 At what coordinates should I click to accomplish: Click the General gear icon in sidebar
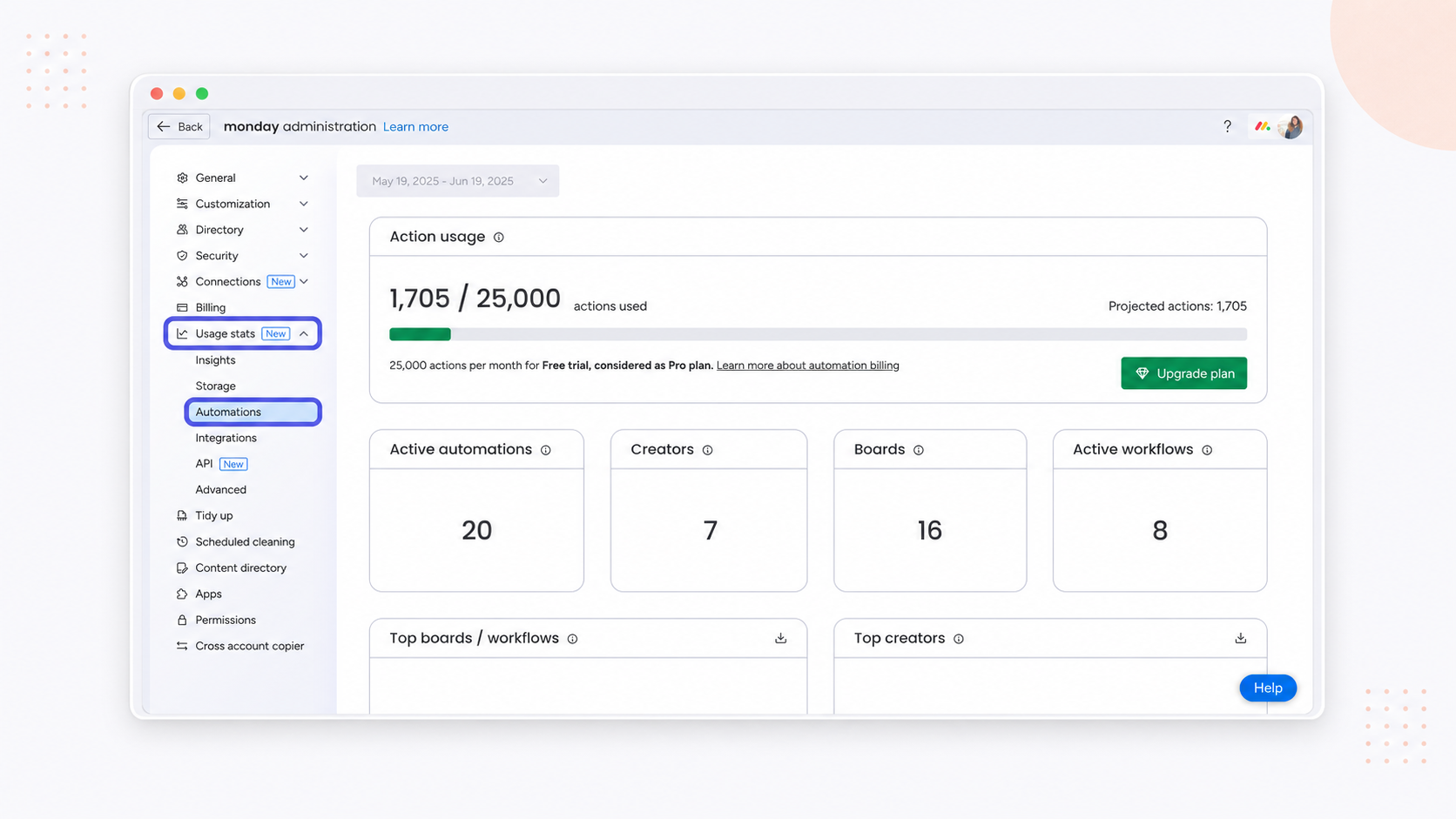182,178
